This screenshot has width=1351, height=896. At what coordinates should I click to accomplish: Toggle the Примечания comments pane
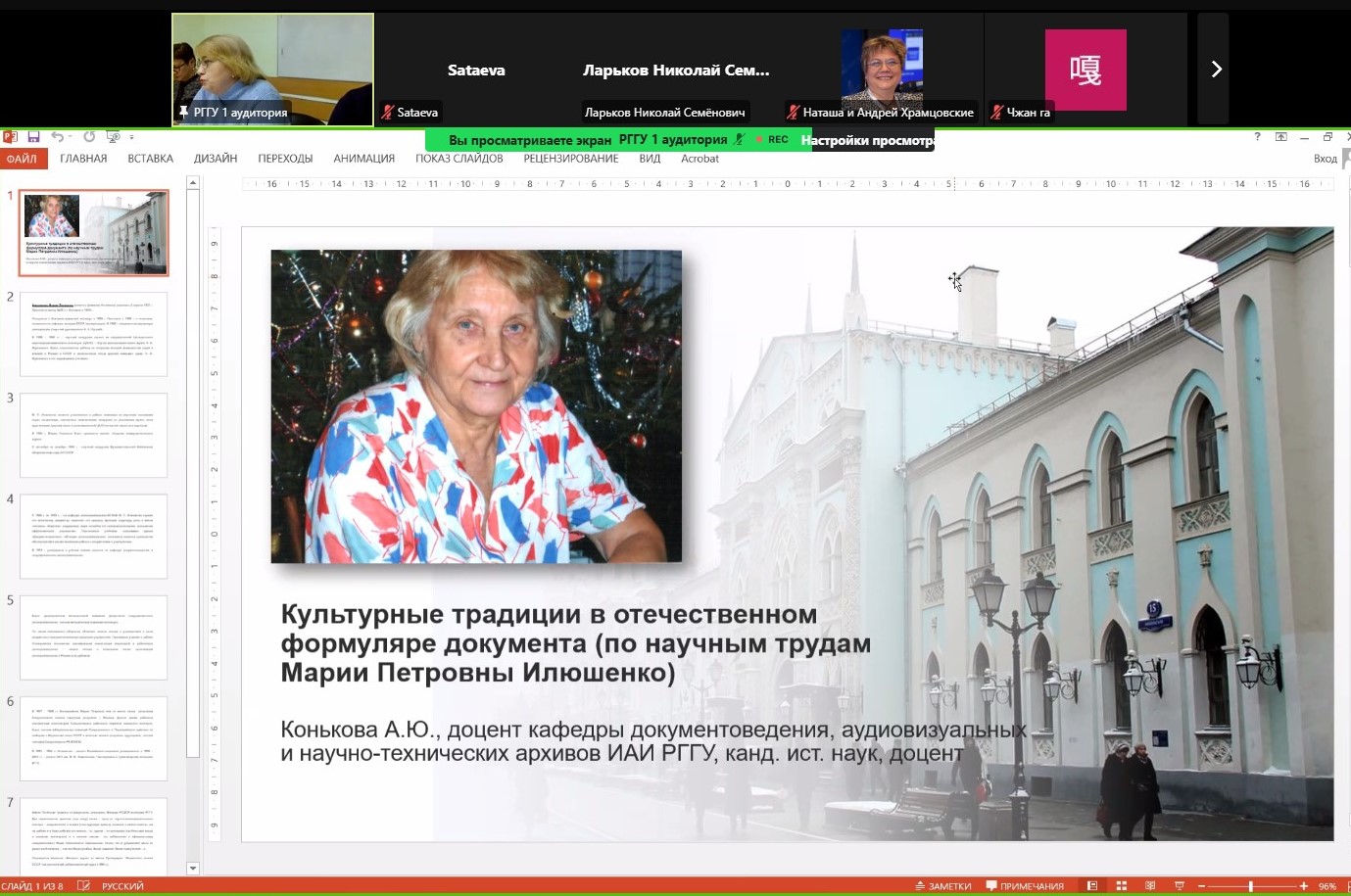click(1025, 885)
